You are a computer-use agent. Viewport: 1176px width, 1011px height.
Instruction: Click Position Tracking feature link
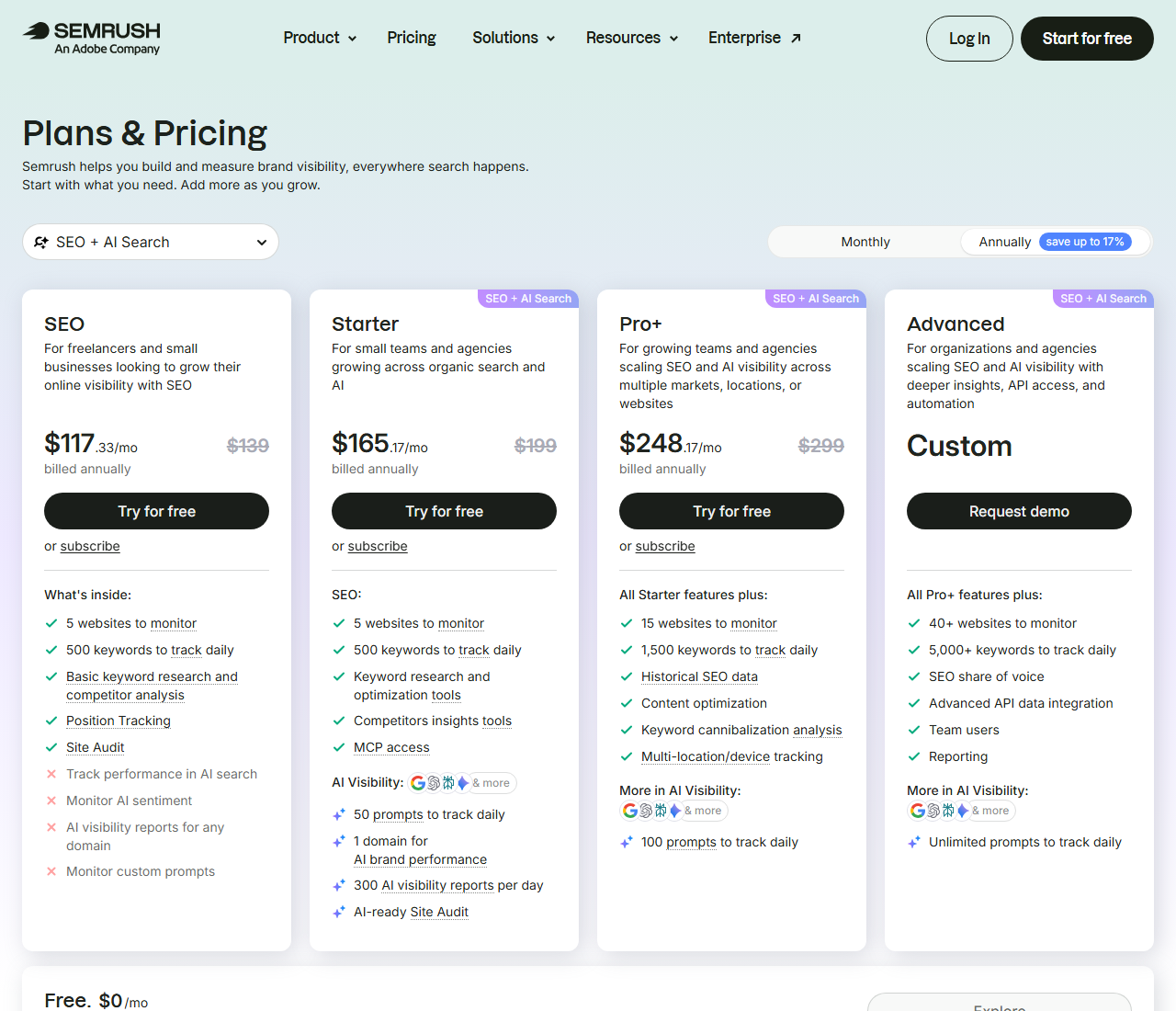pos(119,721)
